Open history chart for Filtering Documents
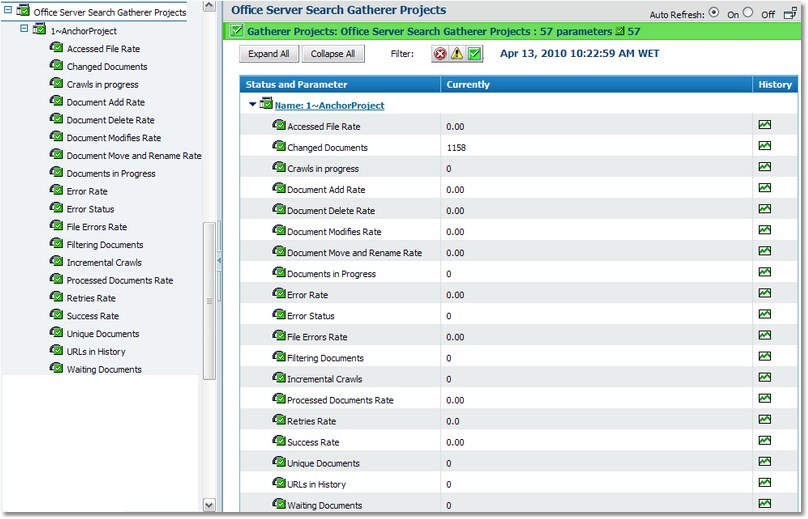Image resolution: width=808 pixels, height=519 pixels. (x=765, y=357)
